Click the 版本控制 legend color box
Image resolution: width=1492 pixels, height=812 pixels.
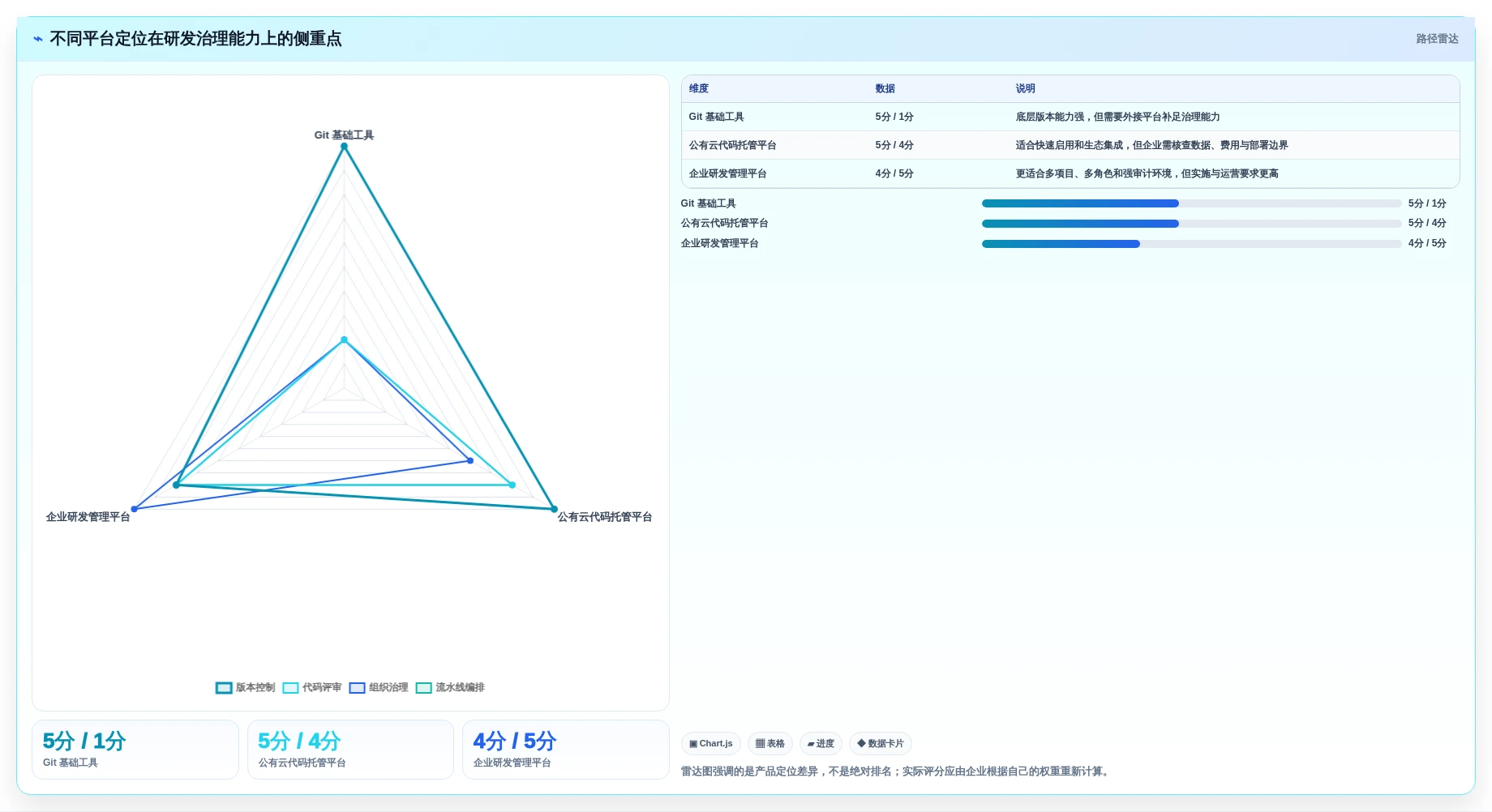[x=224, y=688]
